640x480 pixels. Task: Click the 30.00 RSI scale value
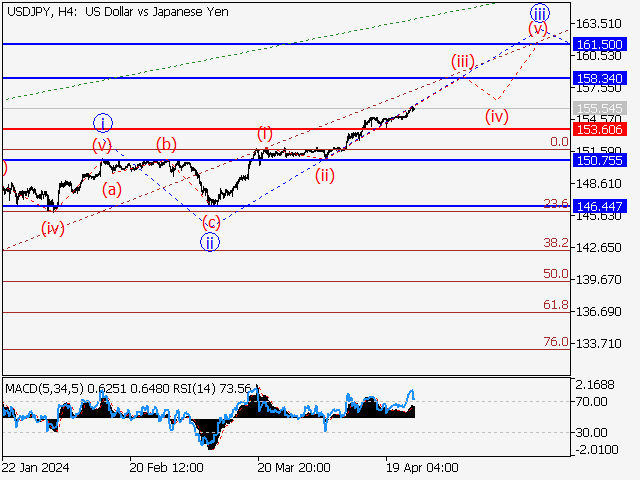point(591,432)
